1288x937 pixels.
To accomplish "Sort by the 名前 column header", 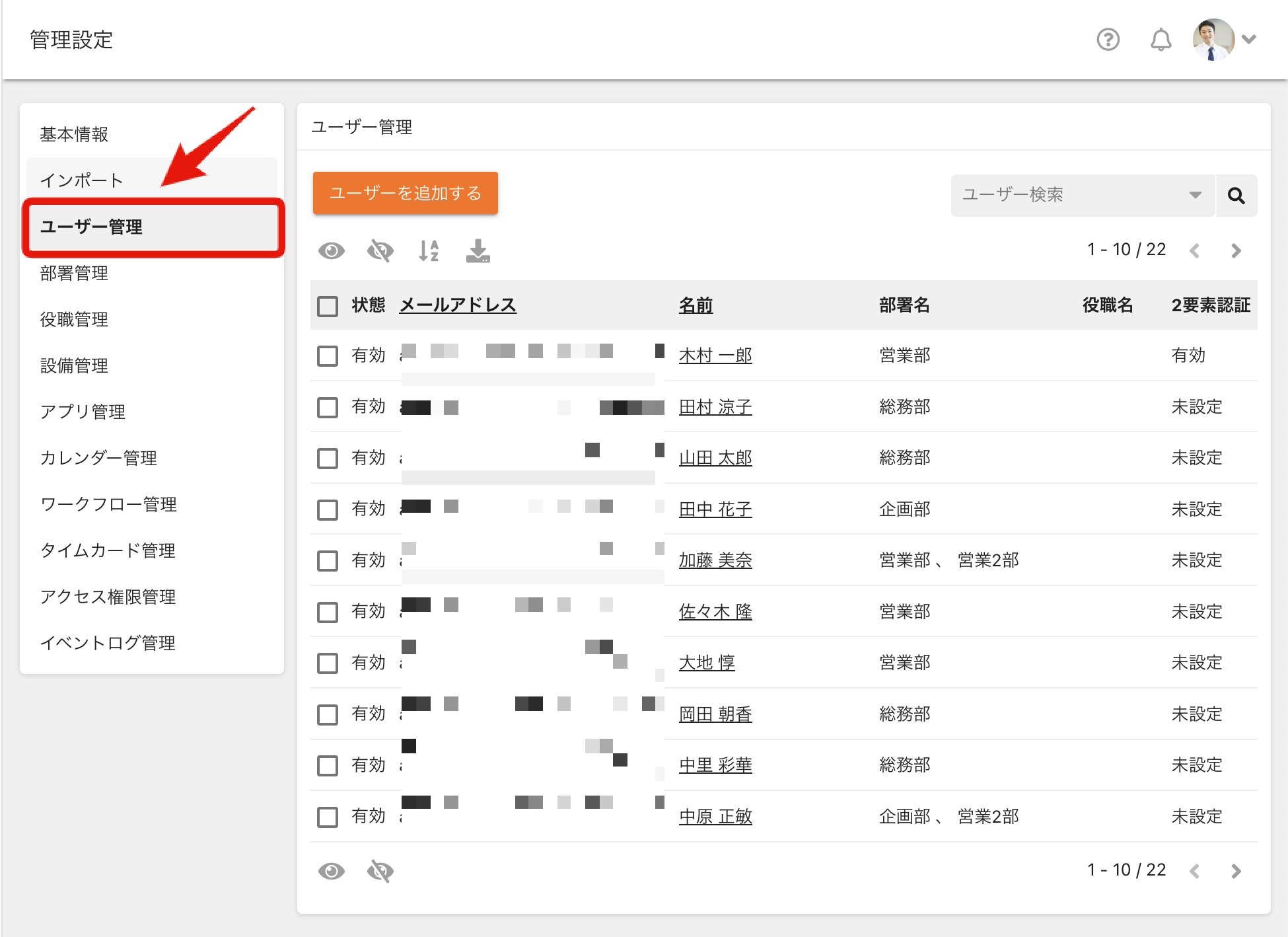I will point(696,305).
